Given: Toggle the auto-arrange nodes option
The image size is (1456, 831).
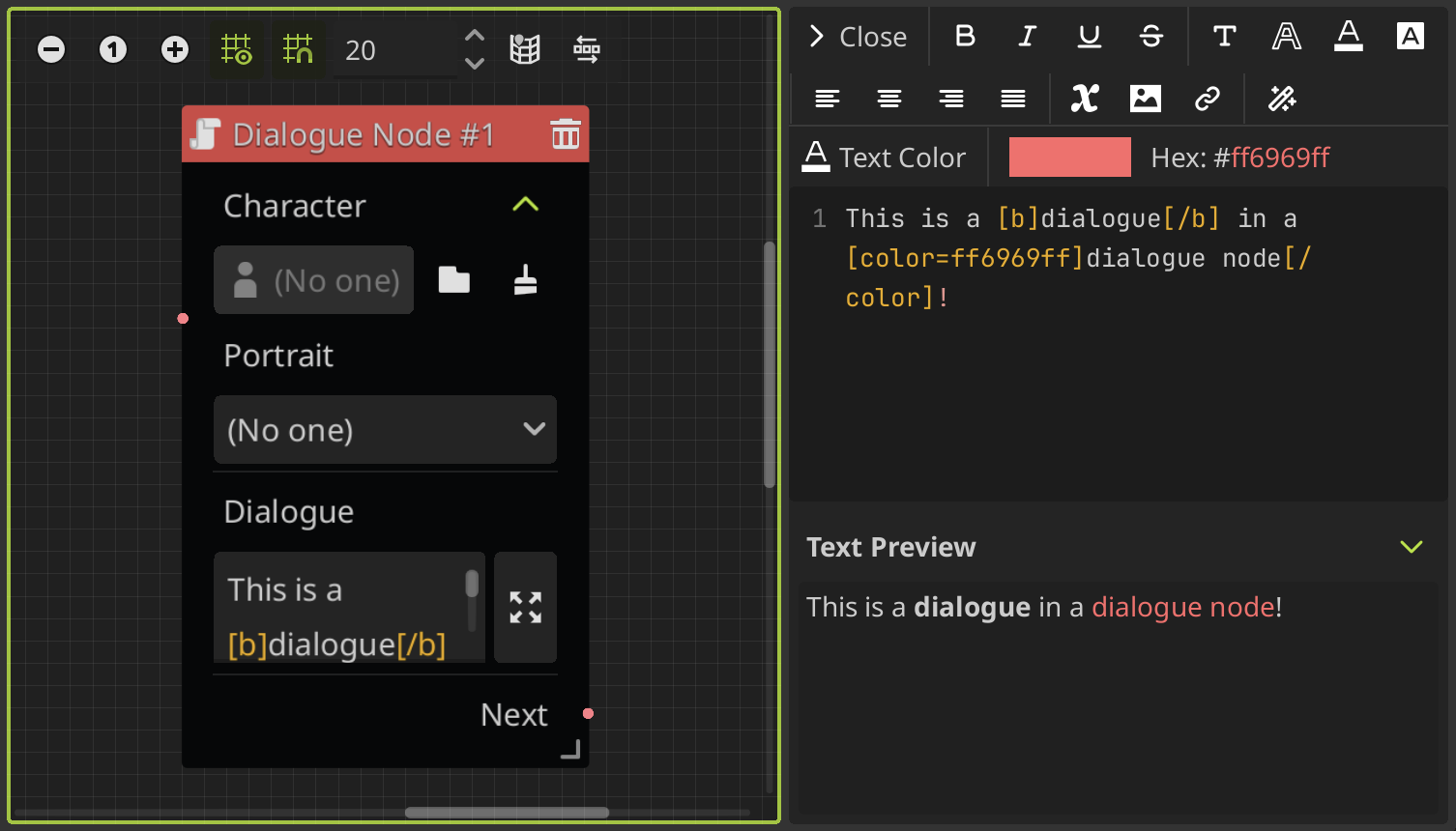Looking at the screenshot, I should pos(586,49).
